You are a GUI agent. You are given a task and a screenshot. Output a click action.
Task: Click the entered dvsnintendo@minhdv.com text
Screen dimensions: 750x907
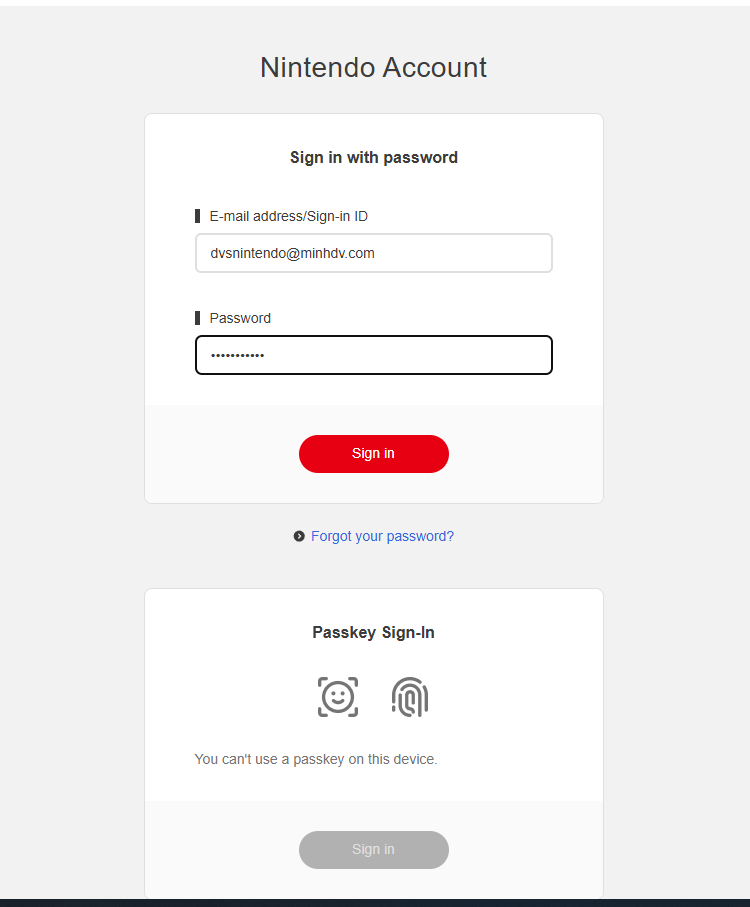pyautogui.click(x=292, y=253)
